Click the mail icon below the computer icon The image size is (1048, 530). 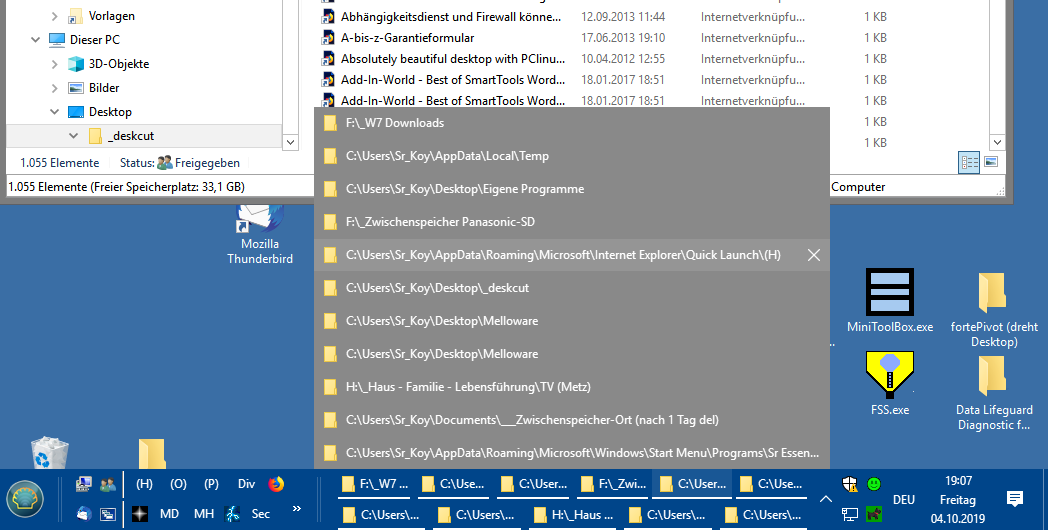84,513
